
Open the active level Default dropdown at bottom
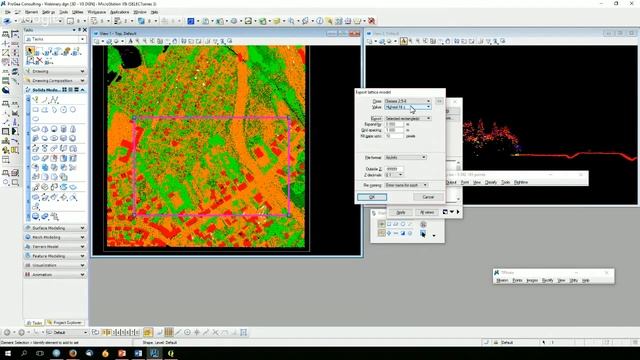(66, 333)
